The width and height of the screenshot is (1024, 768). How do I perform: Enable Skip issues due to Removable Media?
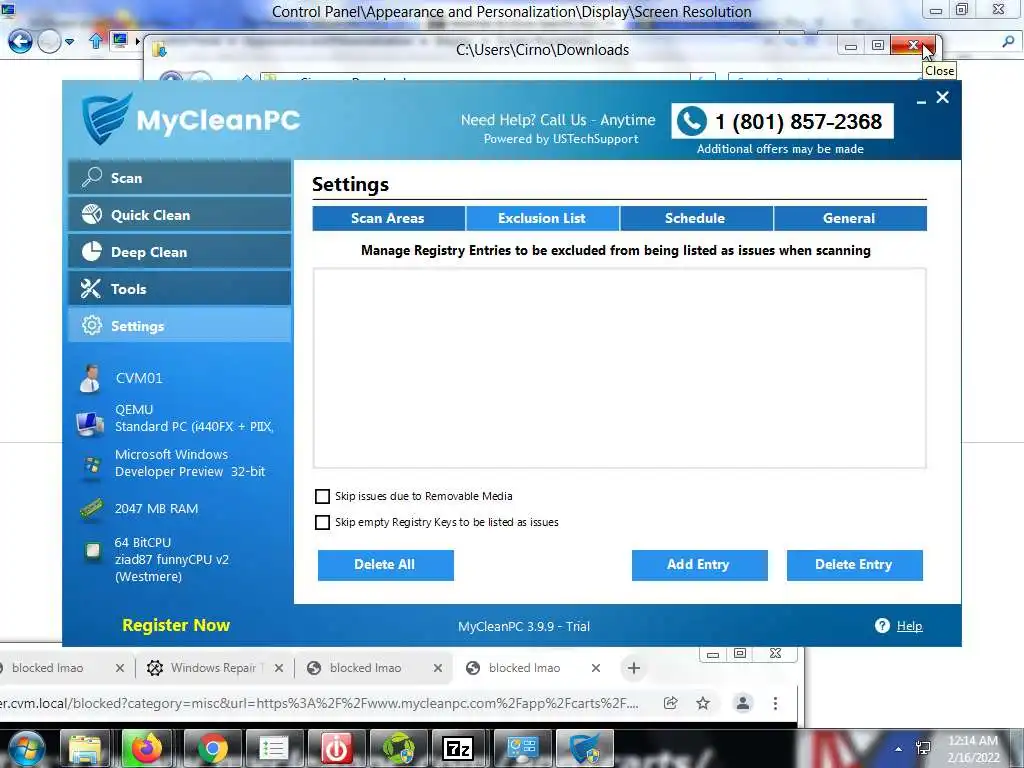pyautogui.click(x=322, y=496)
